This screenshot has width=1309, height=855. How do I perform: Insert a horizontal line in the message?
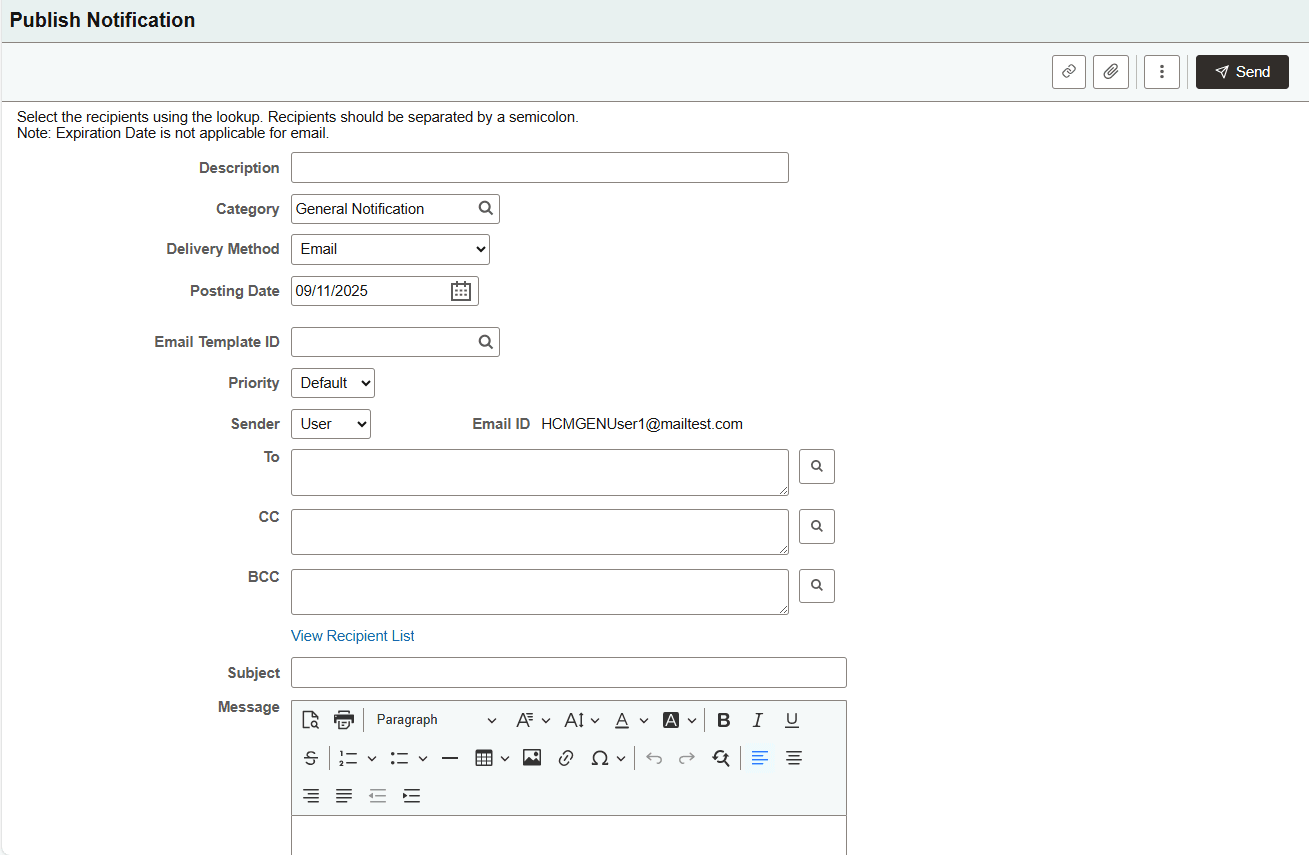(450, 757)
